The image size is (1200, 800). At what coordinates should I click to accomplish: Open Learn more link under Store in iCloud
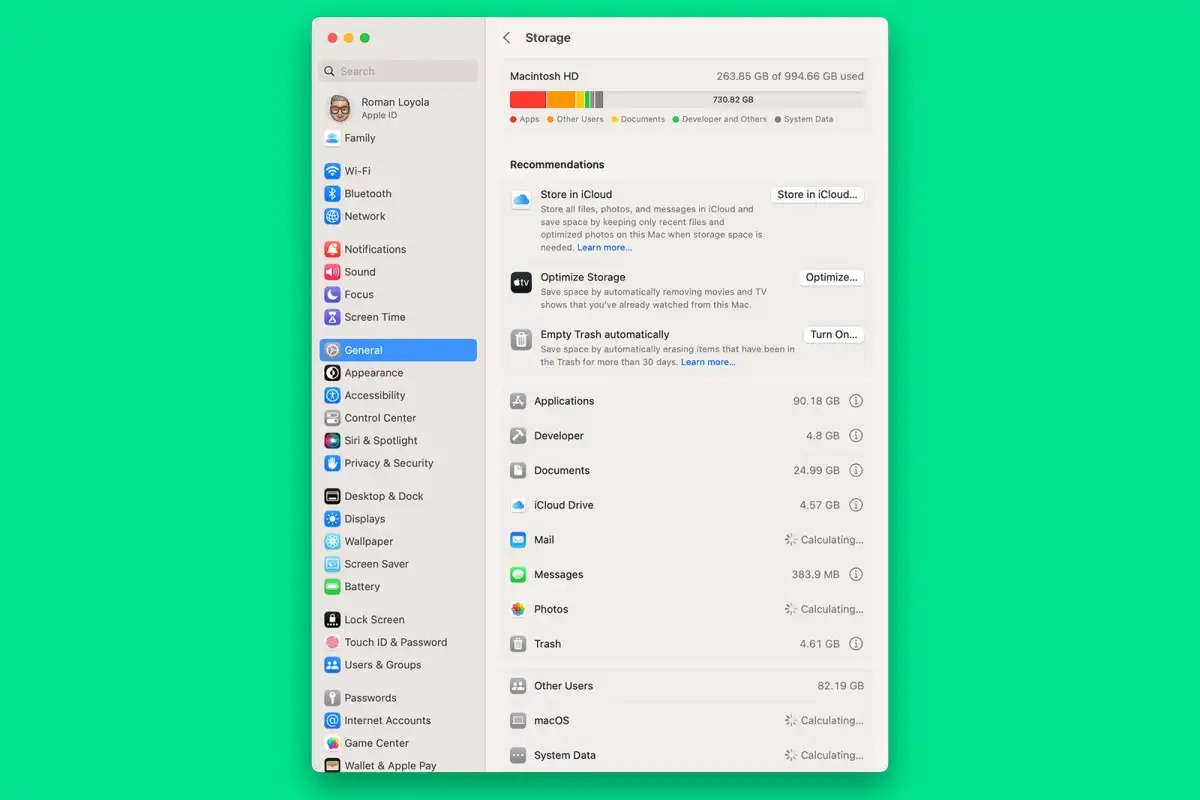(x=604, y=248)
